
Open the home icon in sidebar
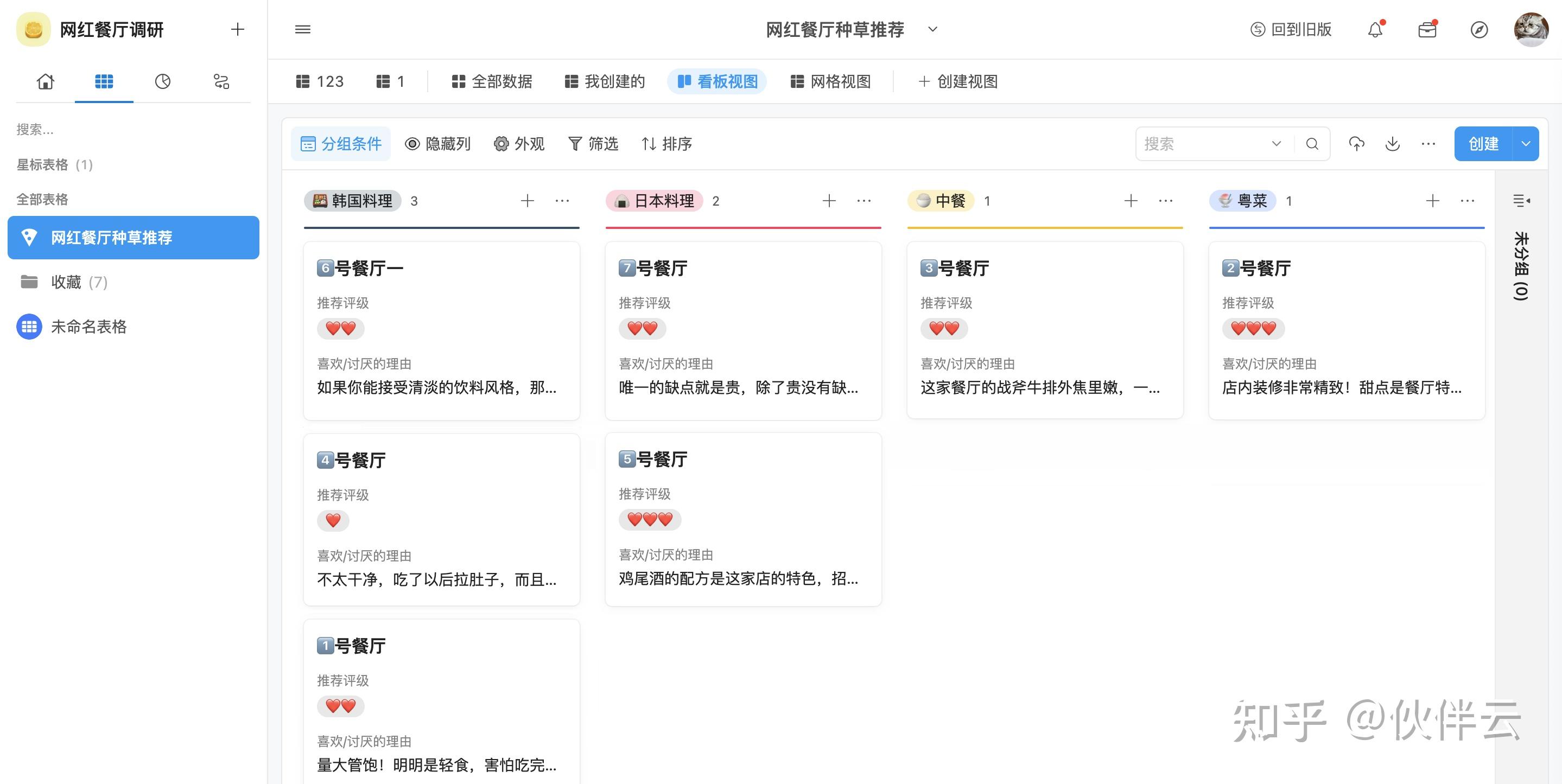click(x=46, y=81)
